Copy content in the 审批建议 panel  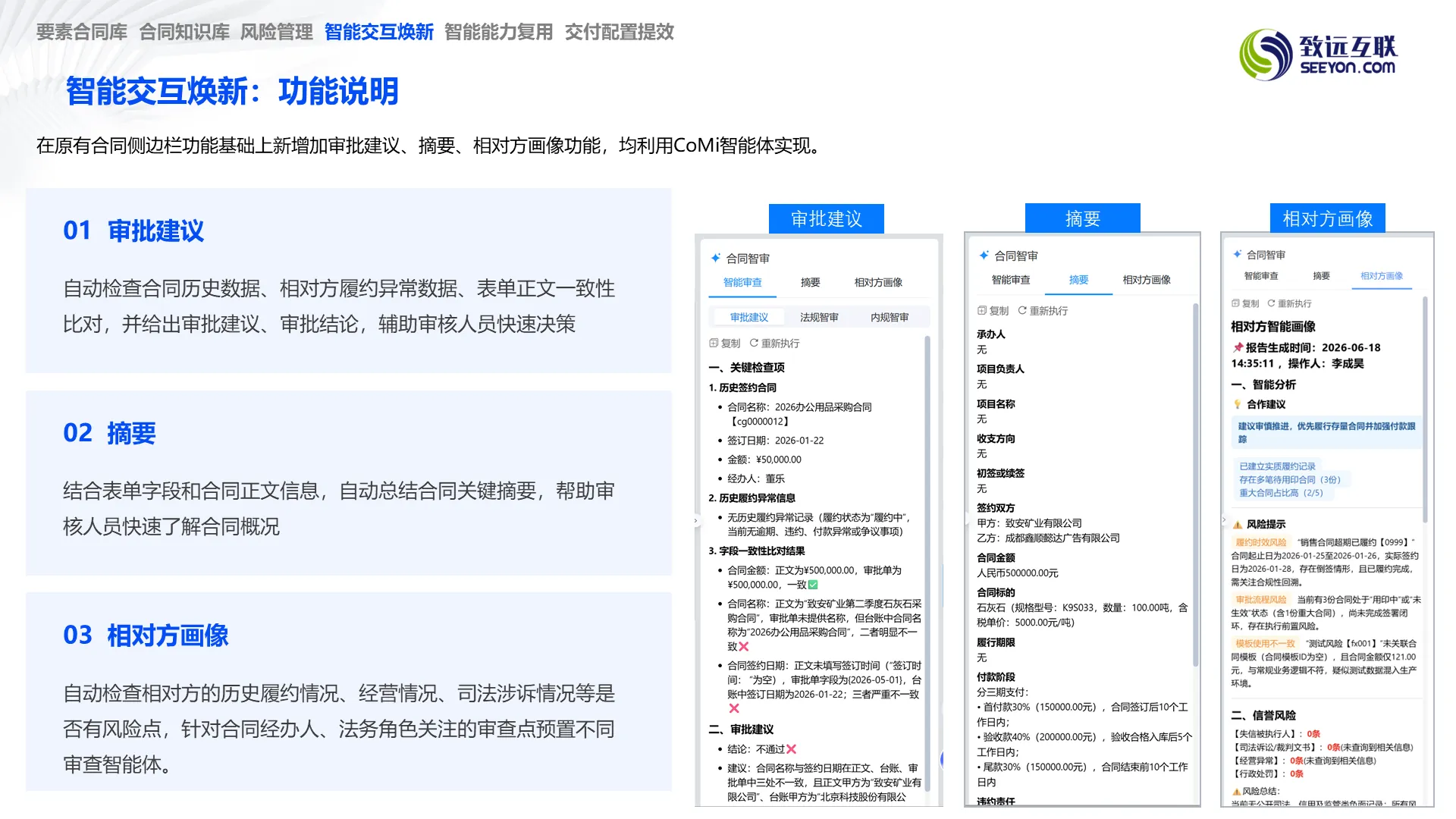coord(724,344)
